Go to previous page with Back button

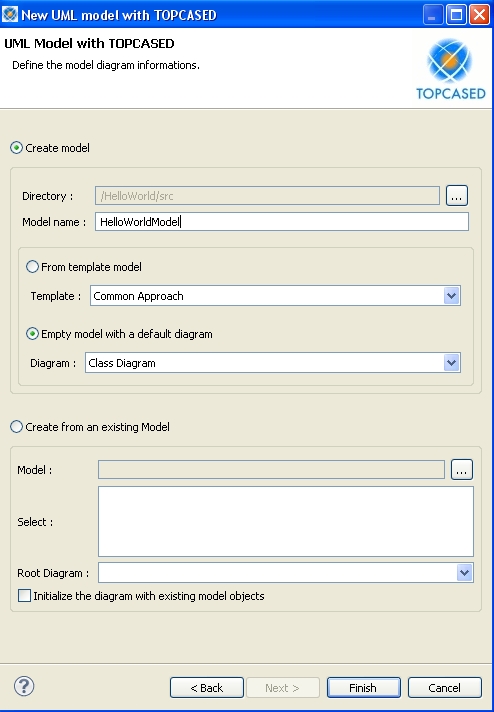pyautogui.click(x=207, y=687)
